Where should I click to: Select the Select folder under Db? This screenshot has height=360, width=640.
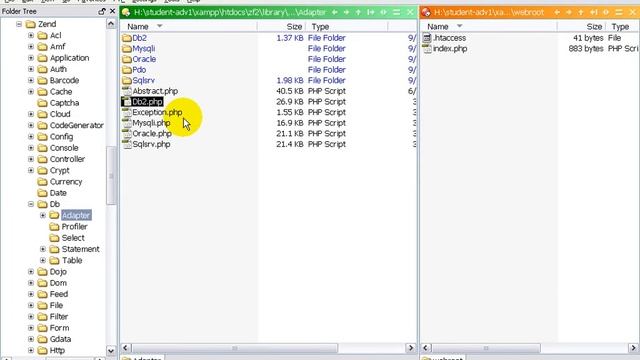click(73, 238)
